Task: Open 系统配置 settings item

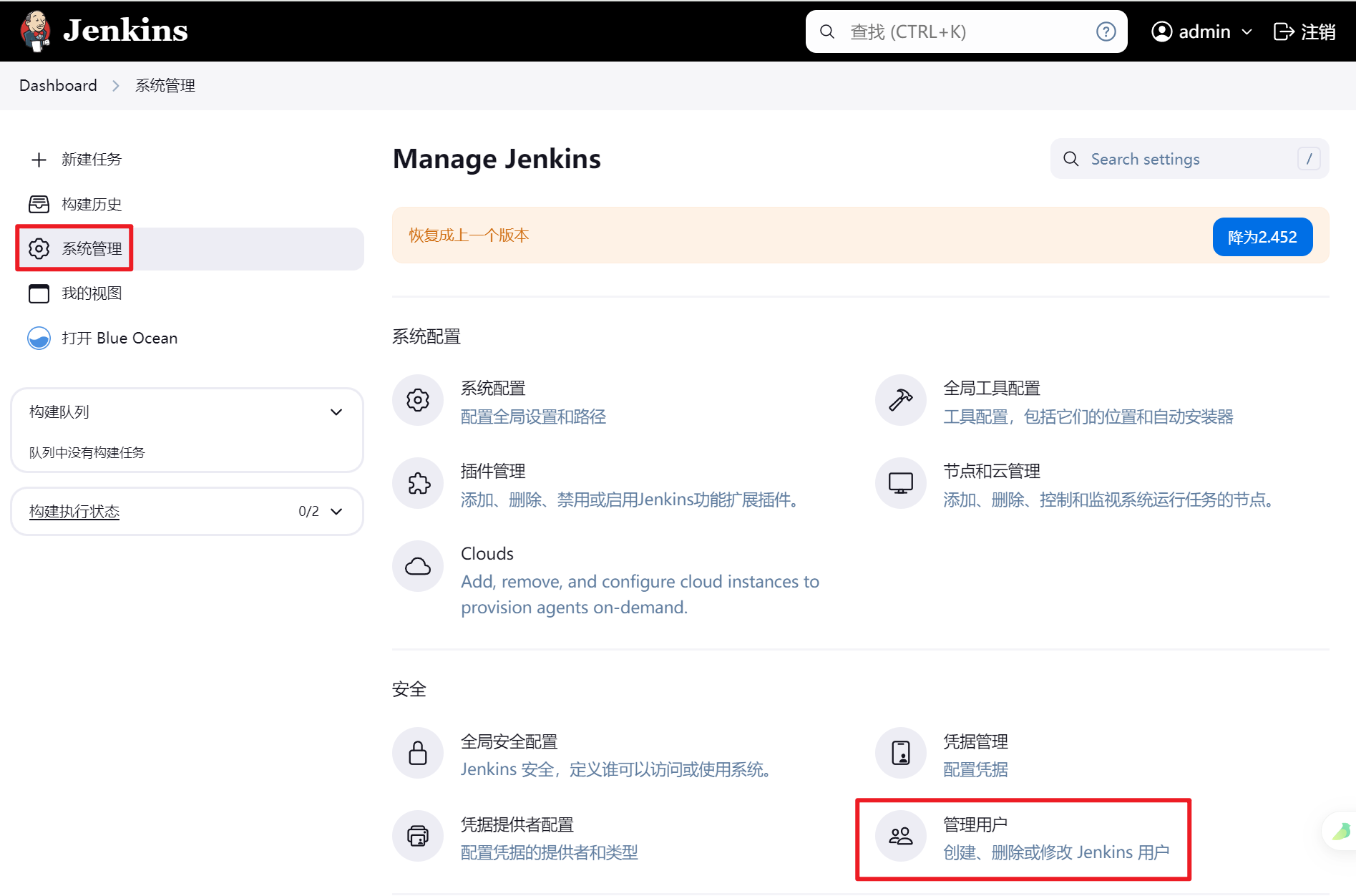Action: [x=534, y=402]
